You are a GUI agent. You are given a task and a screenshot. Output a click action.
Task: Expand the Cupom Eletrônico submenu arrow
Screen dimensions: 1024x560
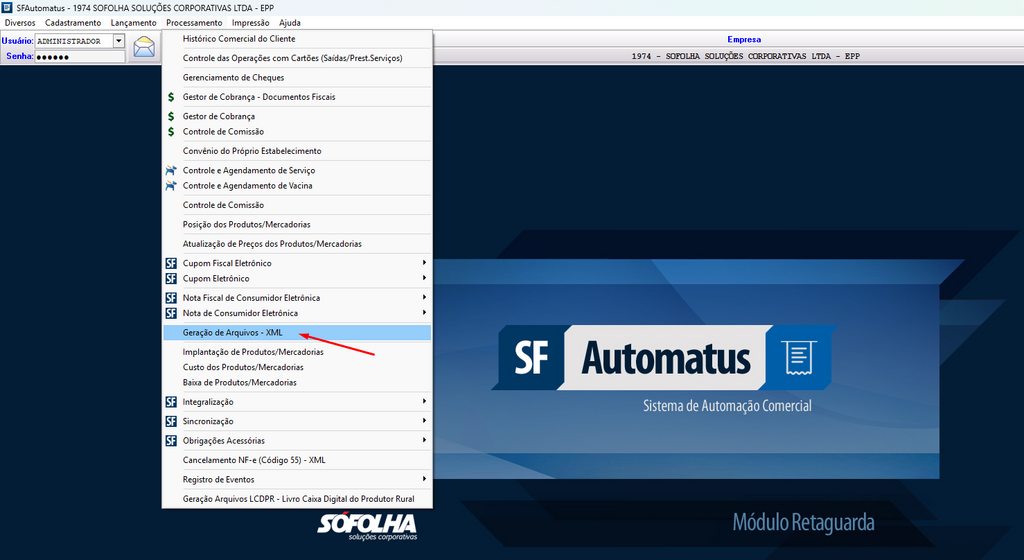point(424,279)
